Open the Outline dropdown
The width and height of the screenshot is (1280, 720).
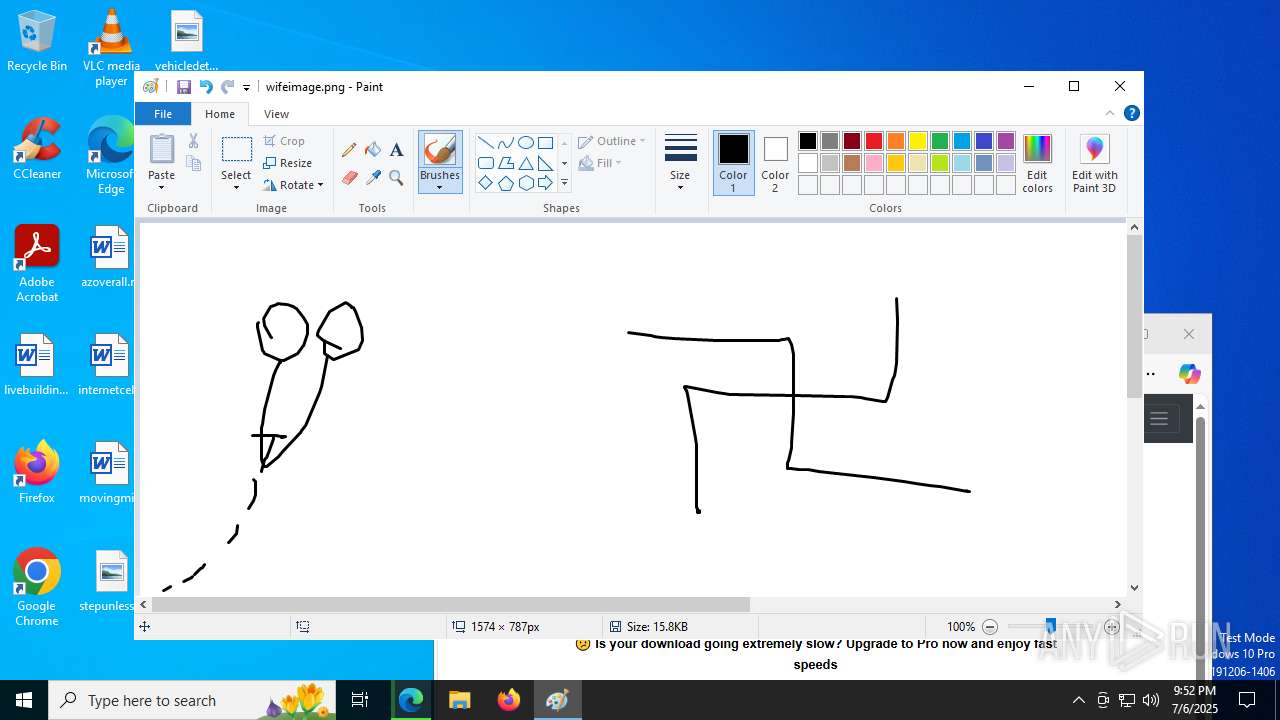(x=612, y=141)
